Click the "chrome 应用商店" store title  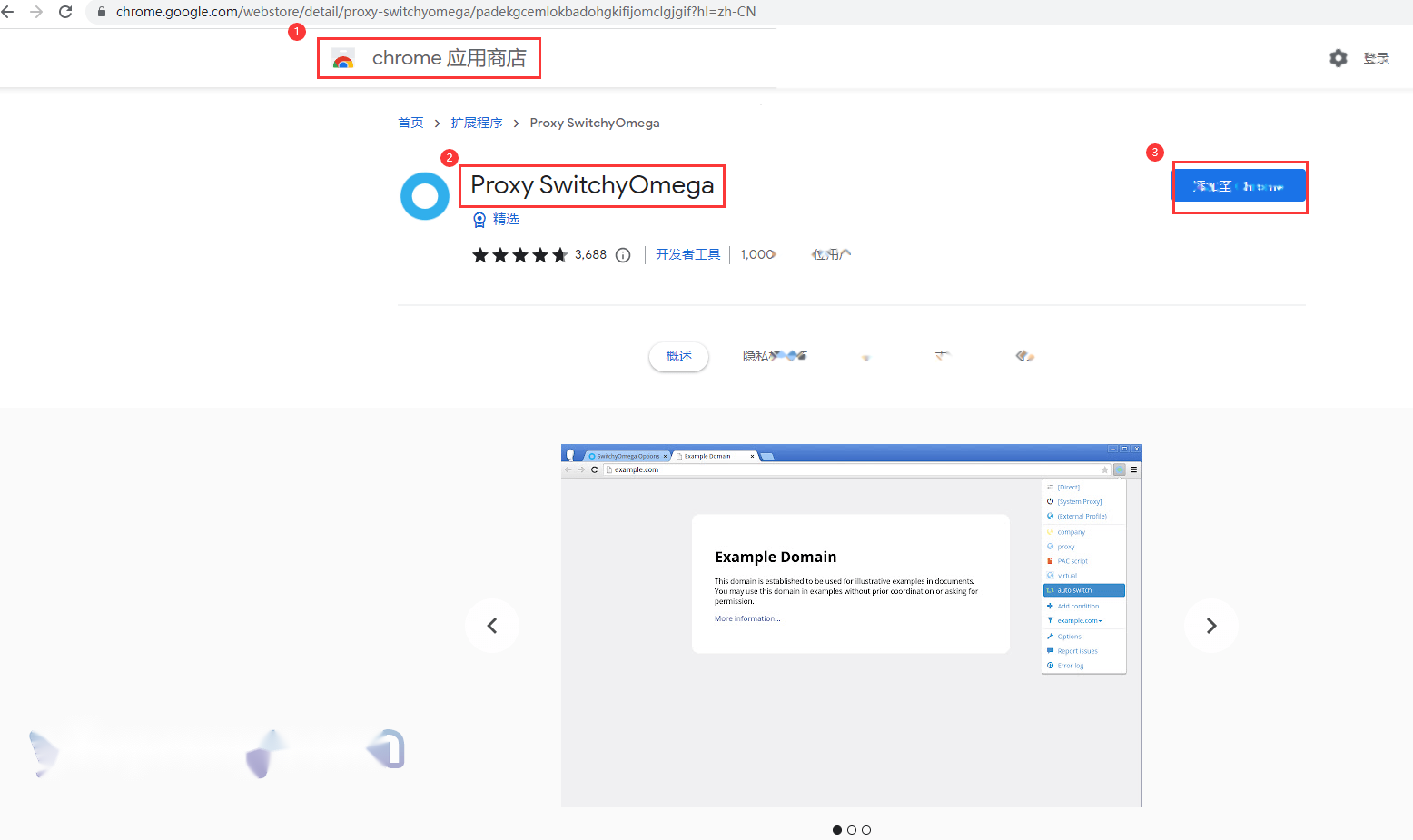pos(449,58)
